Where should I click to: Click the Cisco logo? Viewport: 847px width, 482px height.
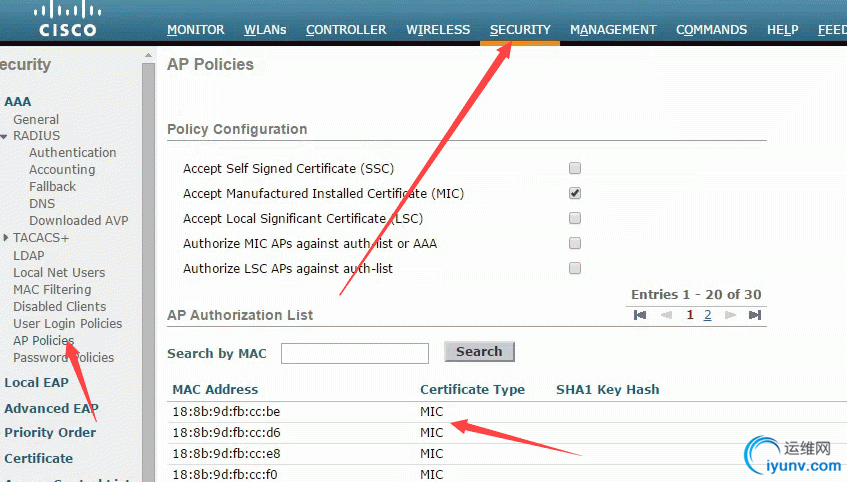point(68,19)
